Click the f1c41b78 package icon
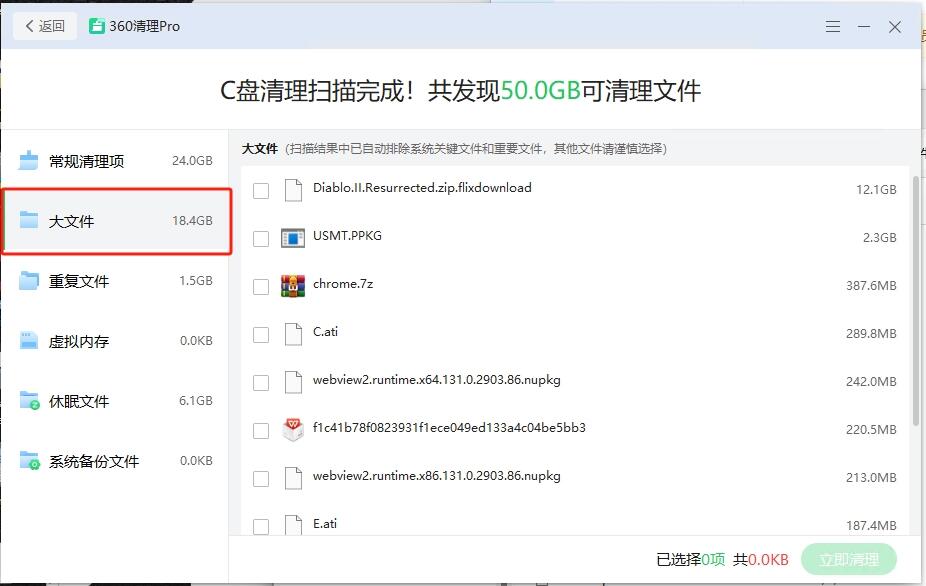Screen dimensions: 926x586 (x=293, y=430)
